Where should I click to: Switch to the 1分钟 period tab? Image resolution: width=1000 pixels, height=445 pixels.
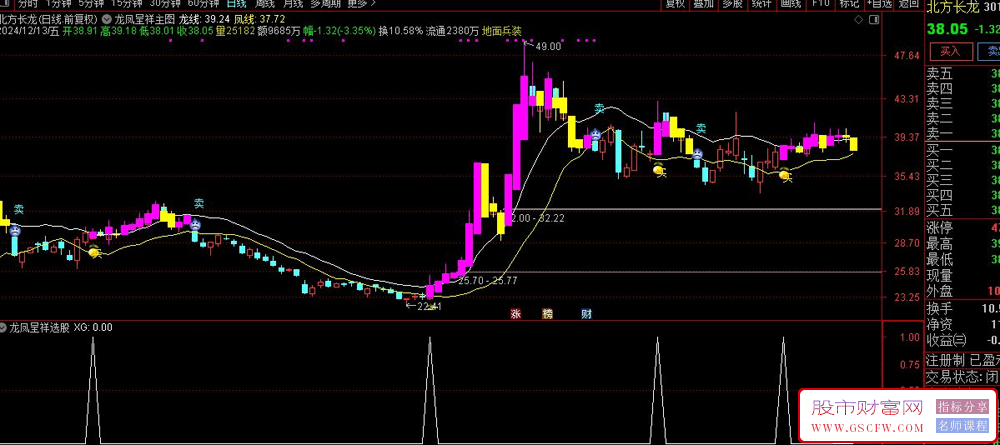[x=58, y=3]
